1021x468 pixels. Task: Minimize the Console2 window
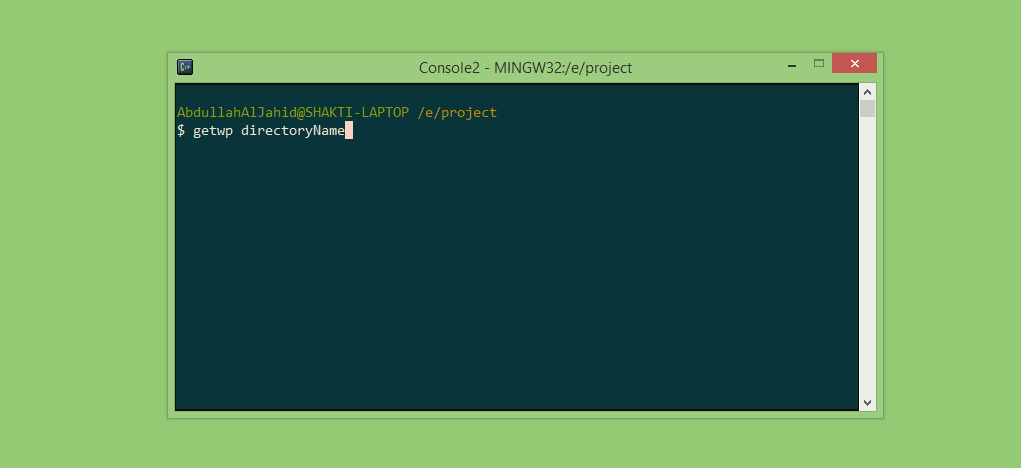click(792, 66)
